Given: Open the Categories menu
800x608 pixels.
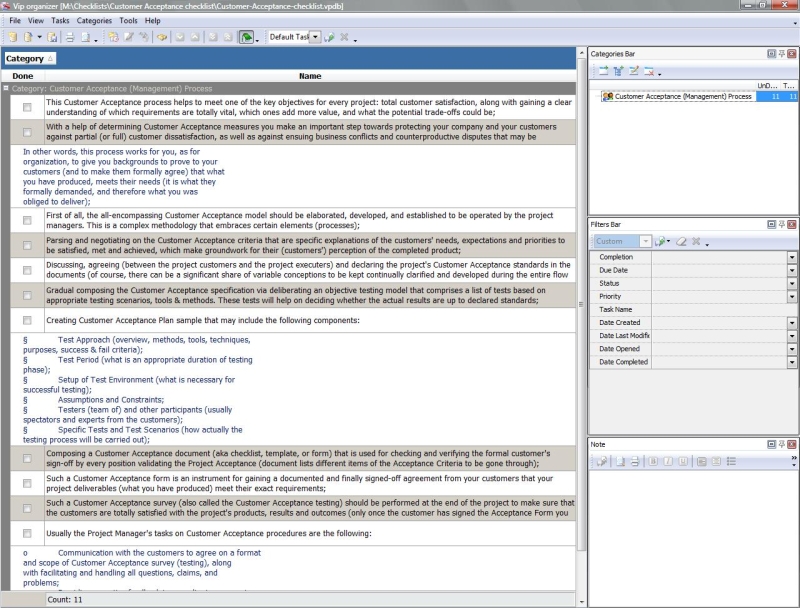Looking at the screenshot, I should 94,20.
